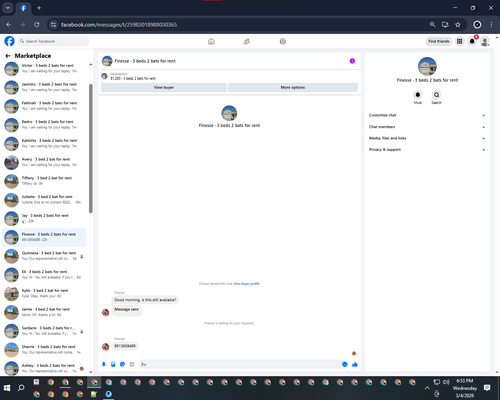Select the highlighted Finesse conversation
Viewport: 500px width, 400px height.
(44, 237)
